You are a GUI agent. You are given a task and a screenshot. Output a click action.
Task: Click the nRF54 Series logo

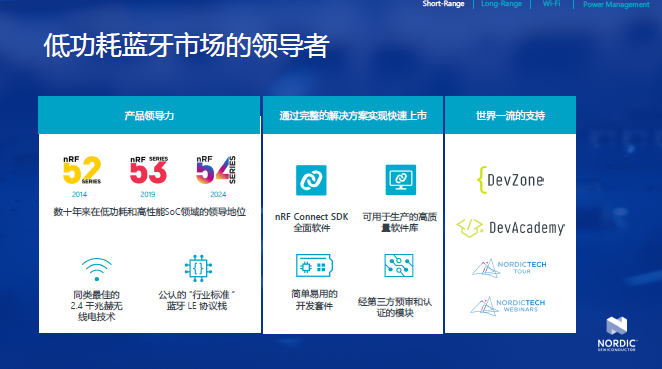216,170
